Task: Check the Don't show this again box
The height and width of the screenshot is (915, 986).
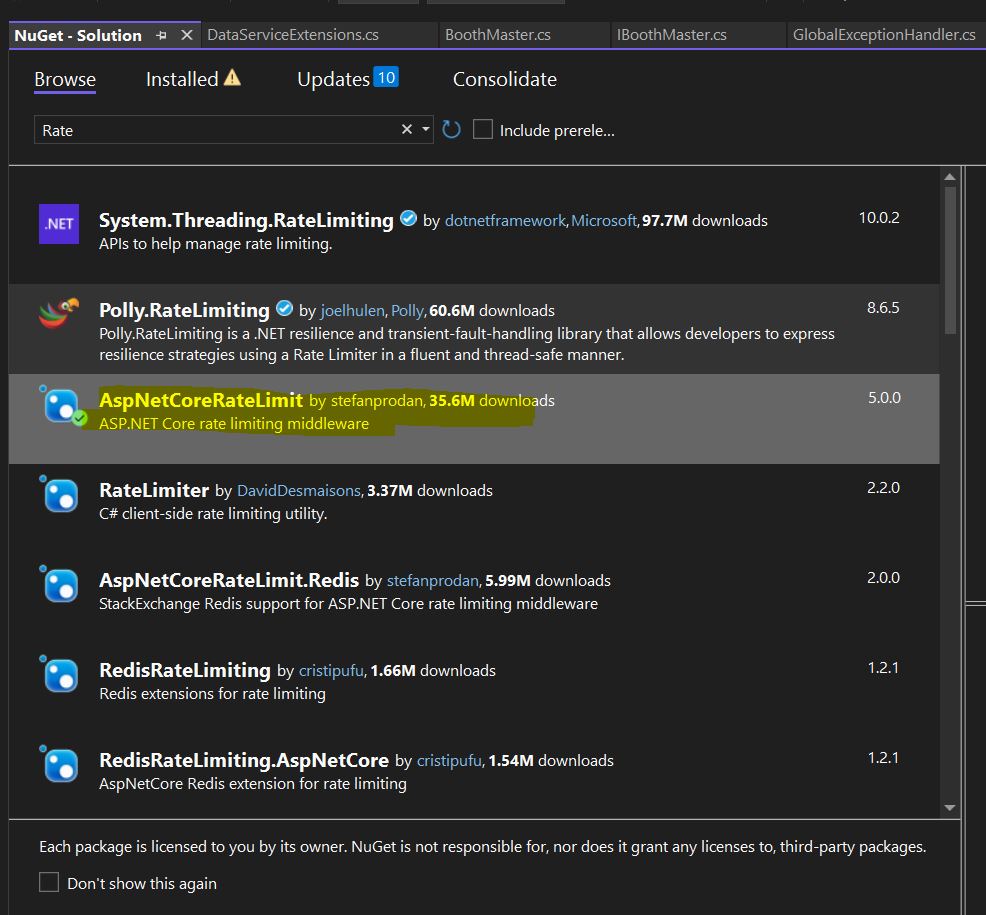Action: pos(49,882)
